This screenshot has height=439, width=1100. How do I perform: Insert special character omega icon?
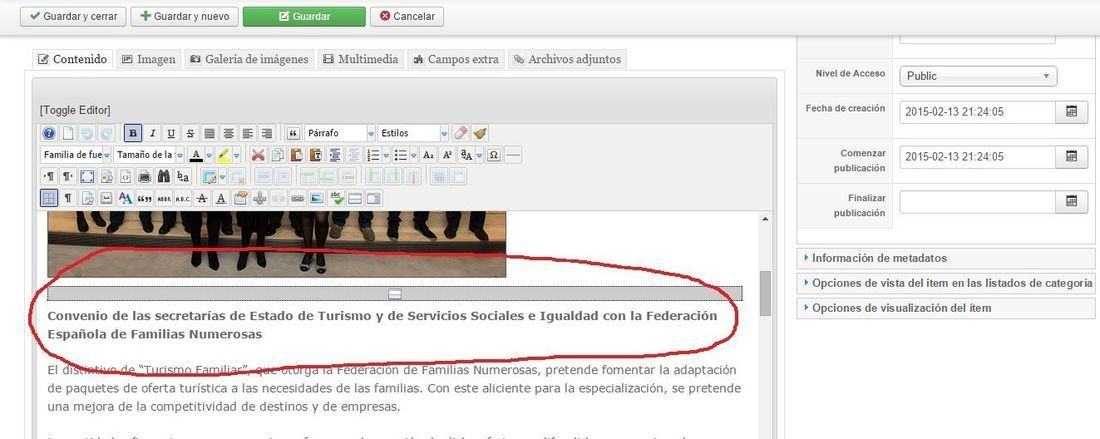493,156
